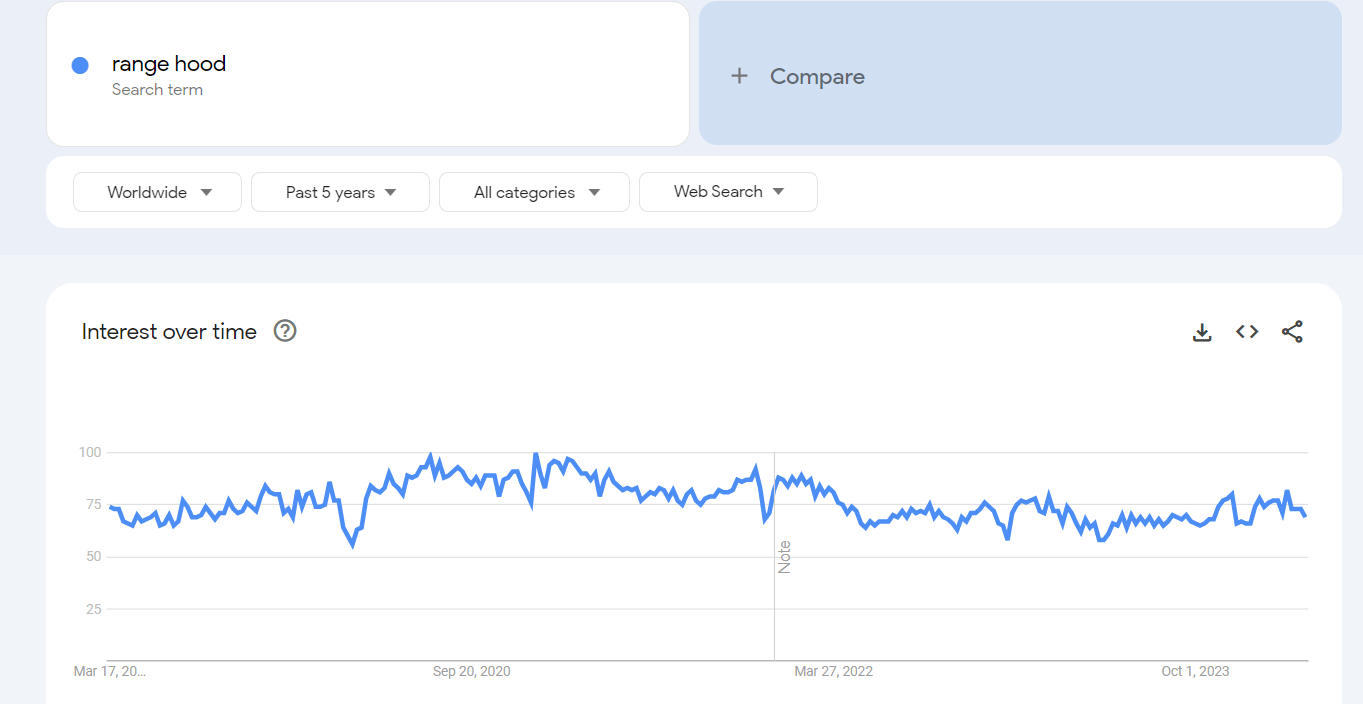Open the Interest over time help icon
The width and height of the screenshot is (1363, 704).
click(285, 331)
